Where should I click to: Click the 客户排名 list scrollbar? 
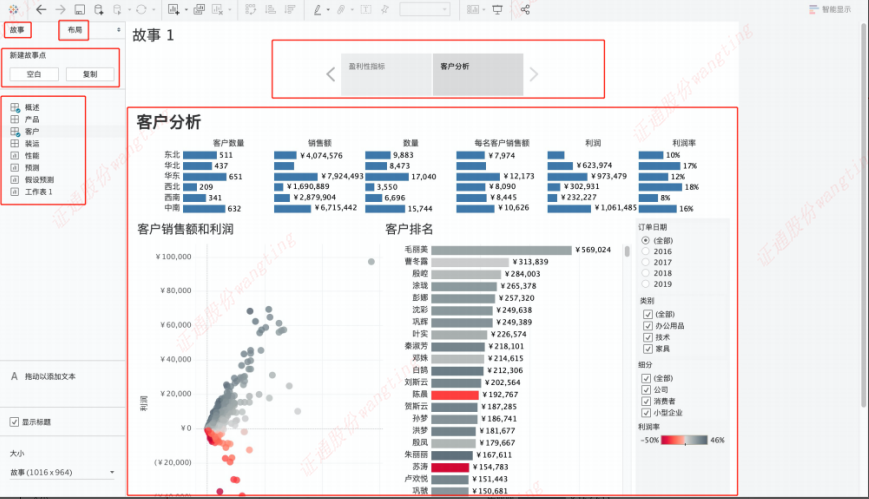pos(627,251)
